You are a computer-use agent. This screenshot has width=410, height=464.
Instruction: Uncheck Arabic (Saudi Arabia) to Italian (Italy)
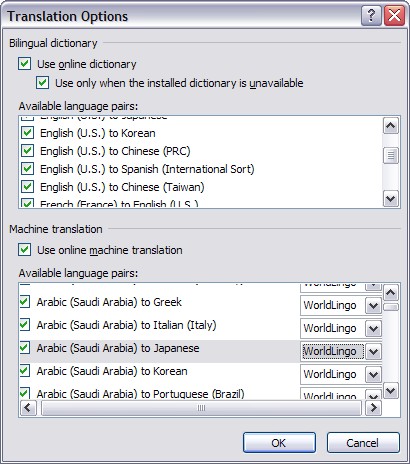25,325
